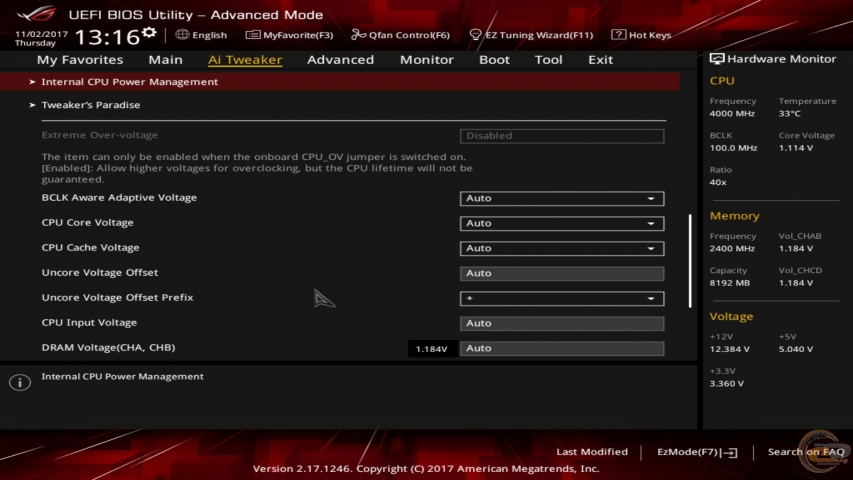Screen dimensions: 853x480
Task: Click Uncore Voltage Offset input field
Action: click(562, 273)
